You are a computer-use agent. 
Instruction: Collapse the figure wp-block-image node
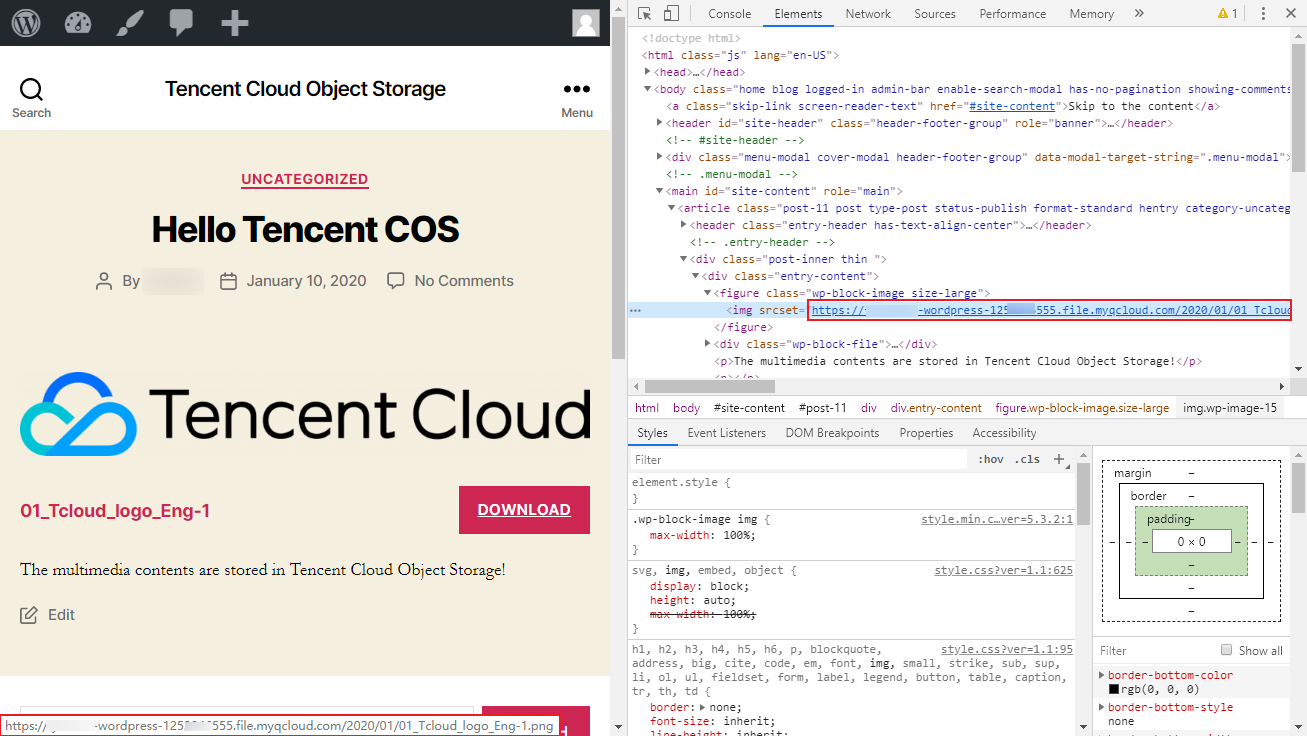coord(708,293)
